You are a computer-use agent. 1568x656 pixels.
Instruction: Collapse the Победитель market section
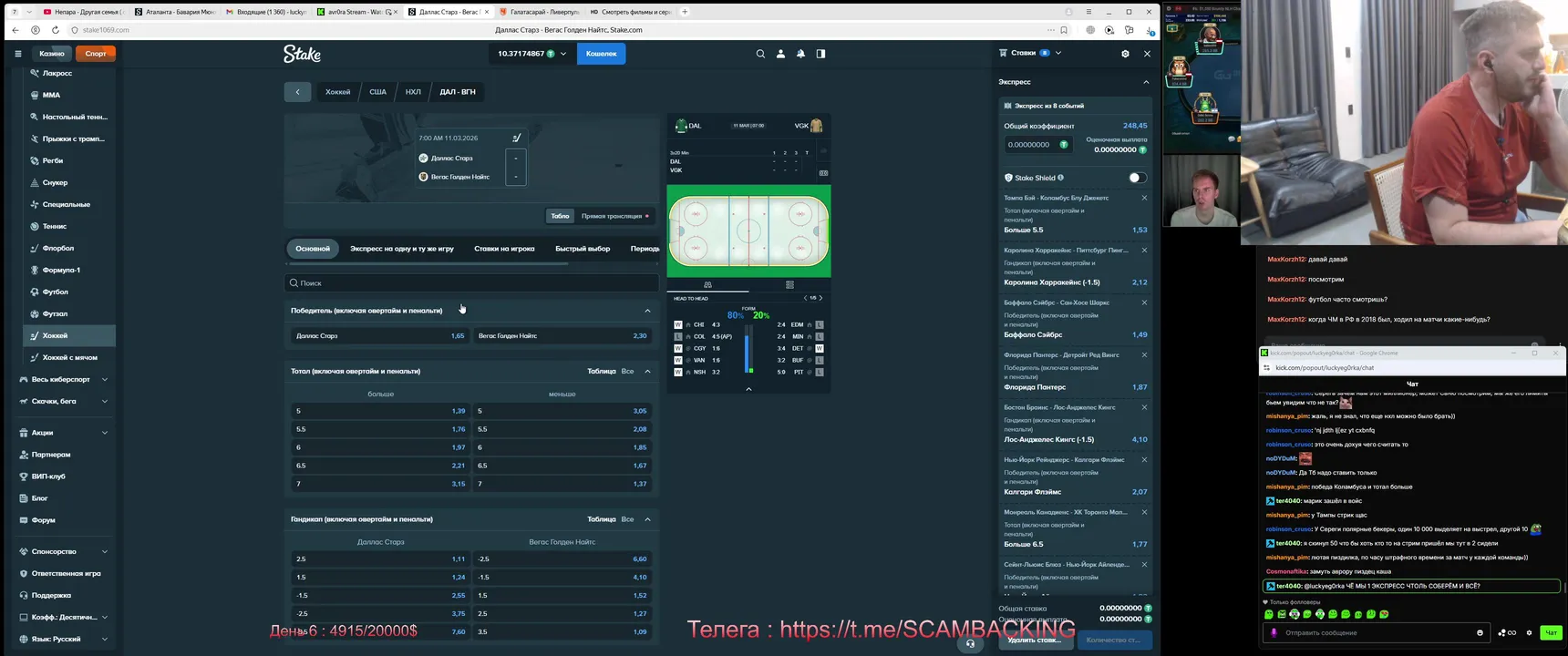click(x=647, y=311)
